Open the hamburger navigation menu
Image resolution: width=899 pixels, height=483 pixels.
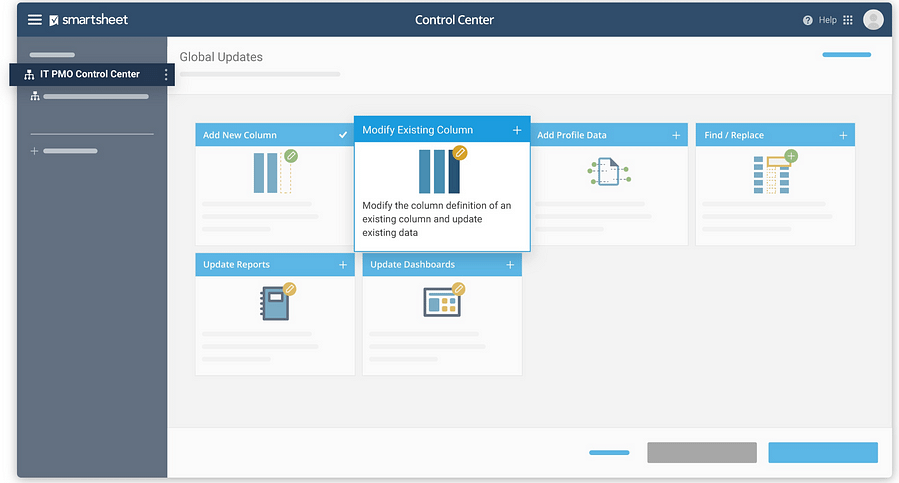35,20
